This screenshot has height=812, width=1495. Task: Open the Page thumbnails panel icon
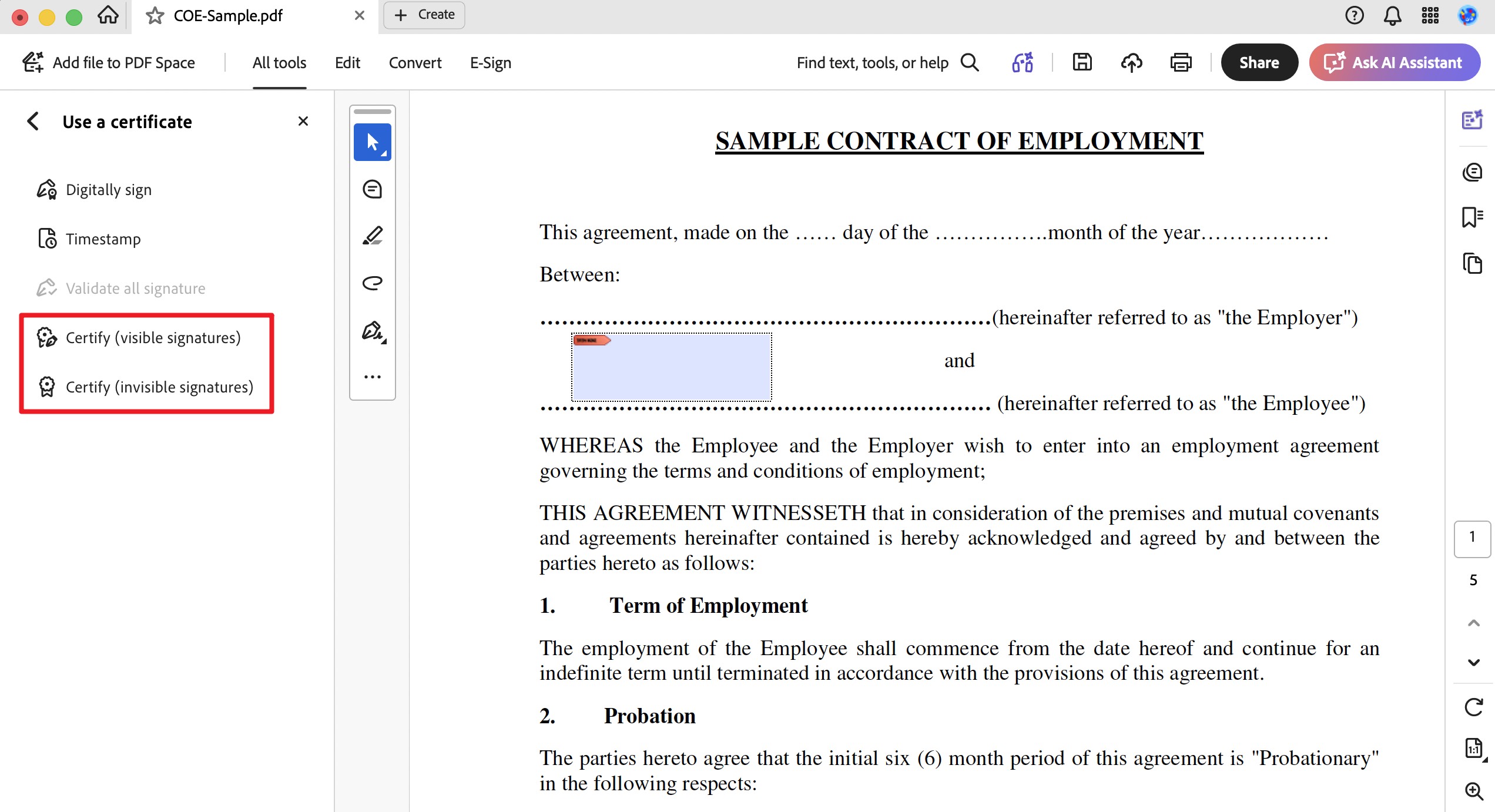pos(1473,263)
